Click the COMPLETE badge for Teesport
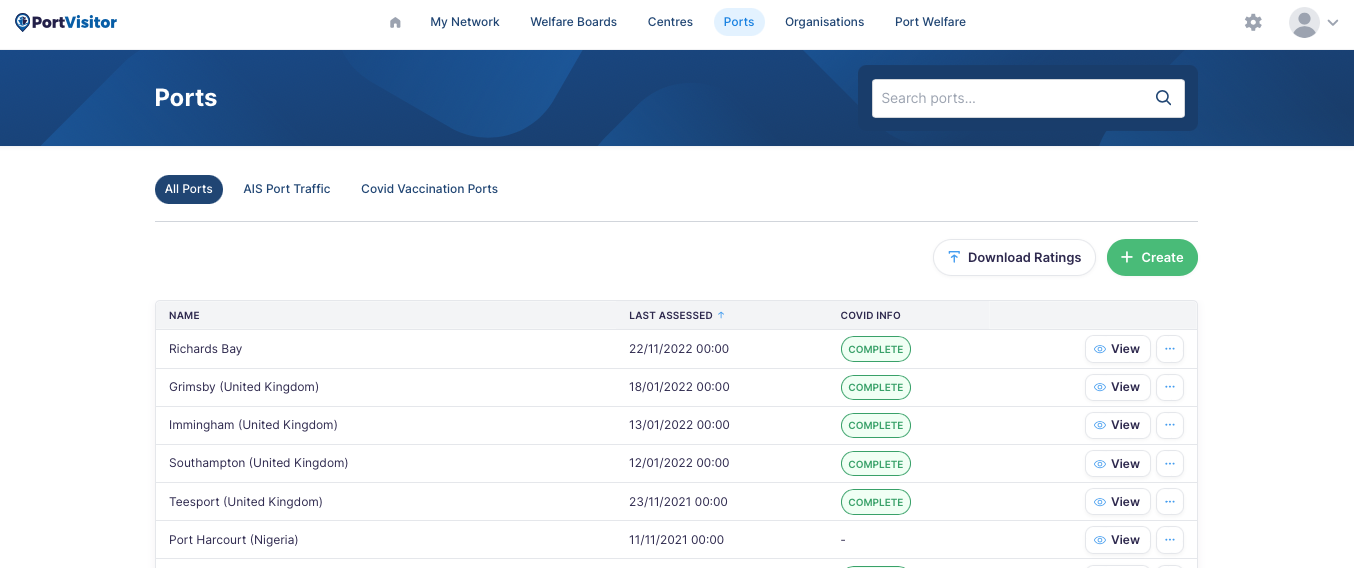Screen dimensions: 1354x568 pyautogui.click(x=876, y=502)
